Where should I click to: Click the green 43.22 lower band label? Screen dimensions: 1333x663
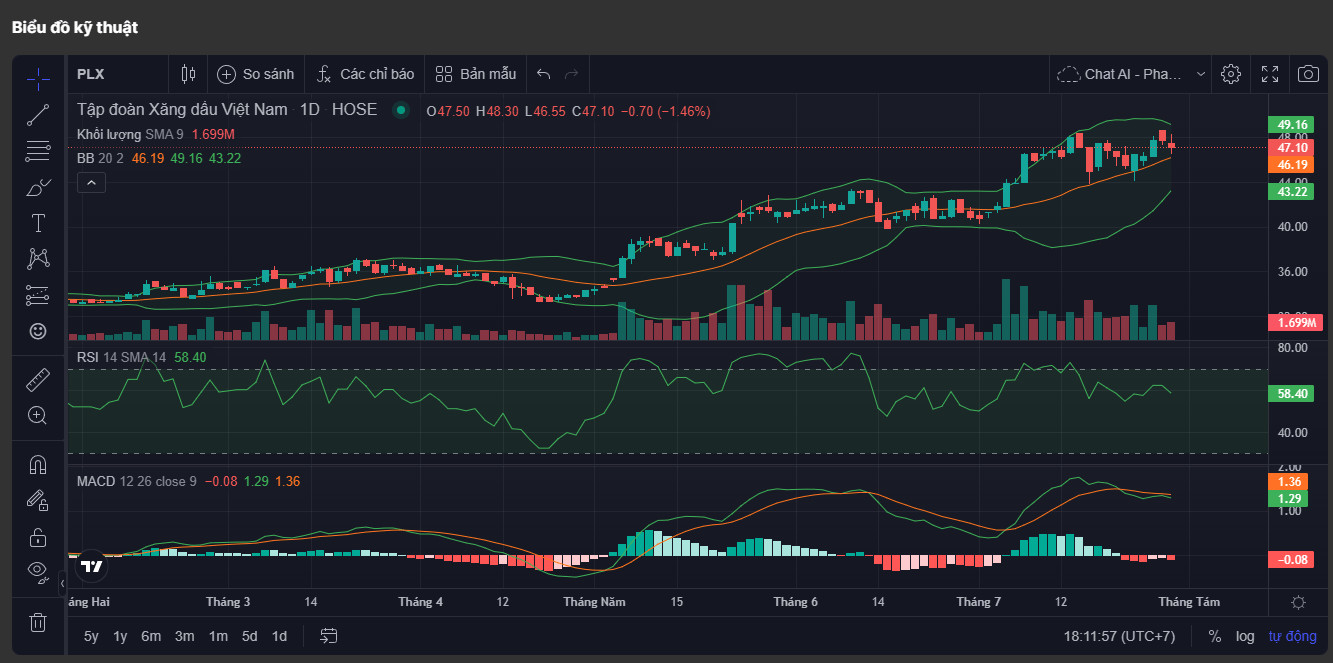click(1293, 191)
